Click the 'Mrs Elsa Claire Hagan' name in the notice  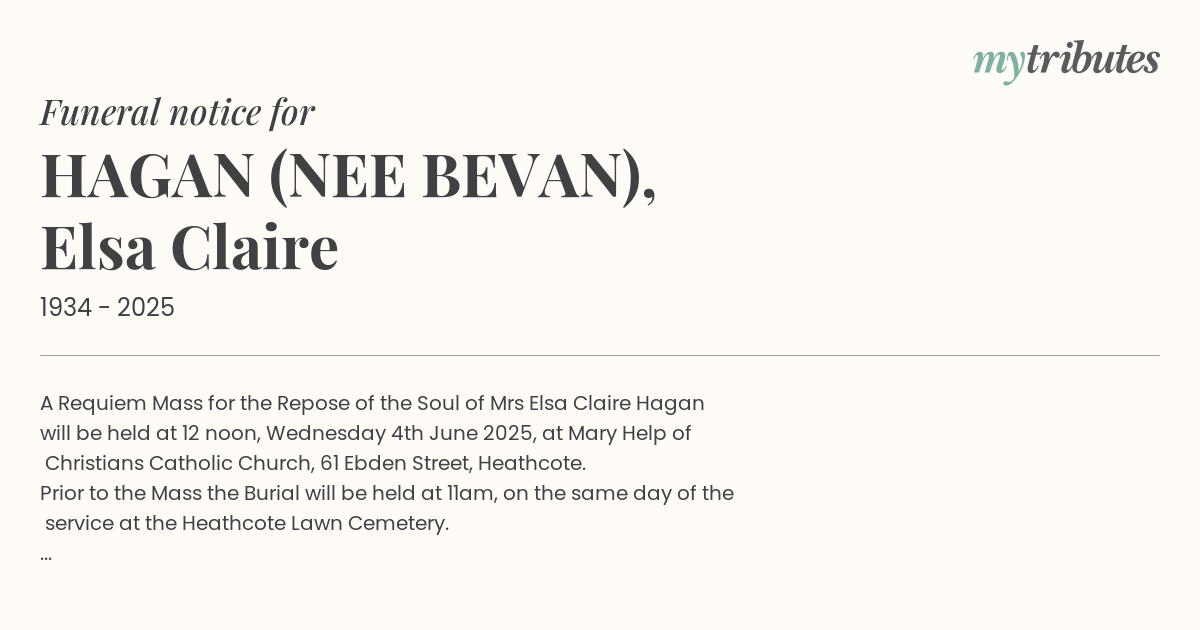point(597,403)
